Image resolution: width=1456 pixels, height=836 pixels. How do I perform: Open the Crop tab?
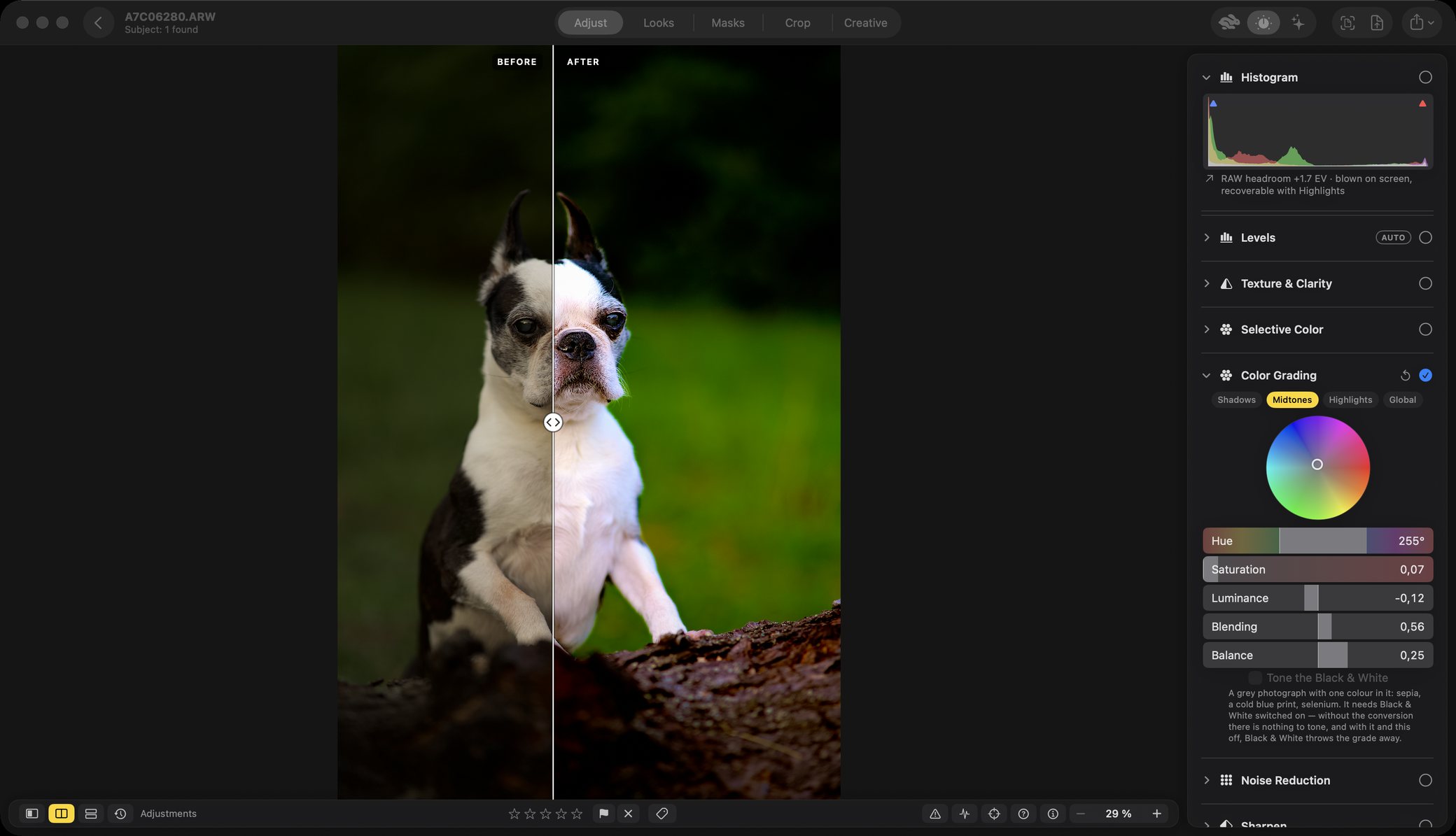[x=797, y=22]
